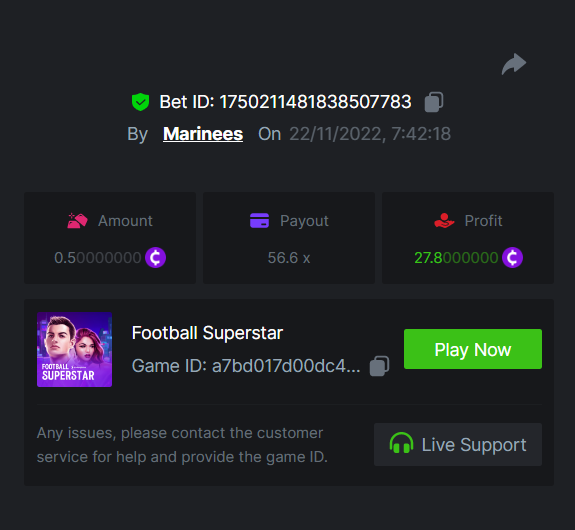Click the purple Payout card icon

(x=259, y=221)
